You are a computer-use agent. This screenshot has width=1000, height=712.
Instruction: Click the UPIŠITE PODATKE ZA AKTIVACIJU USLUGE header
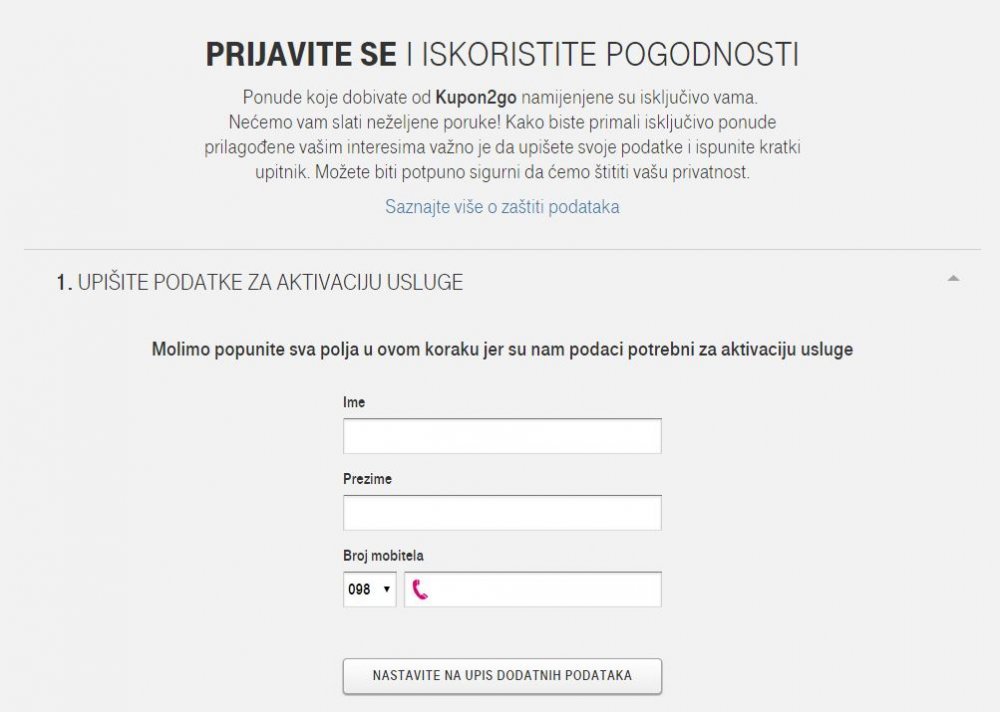point(270,282)
